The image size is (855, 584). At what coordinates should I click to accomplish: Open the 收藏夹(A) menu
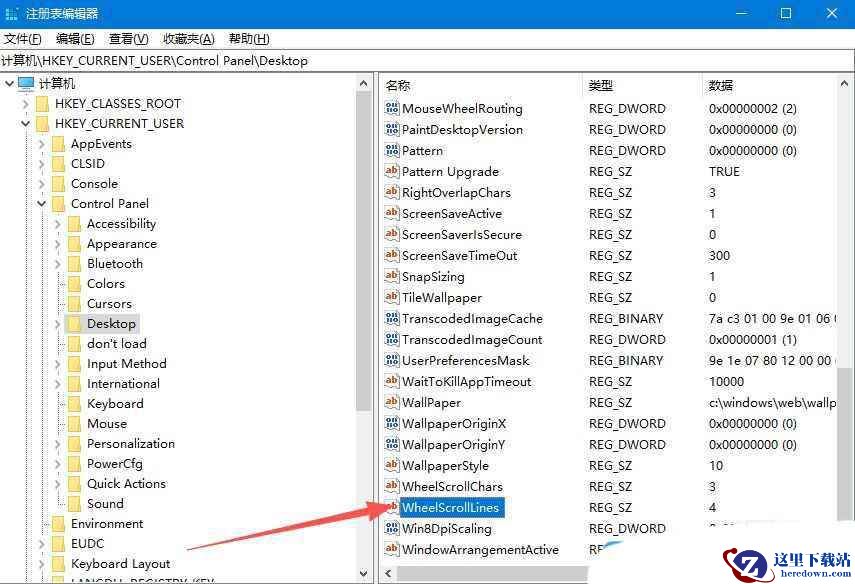[x=189, y=39]
